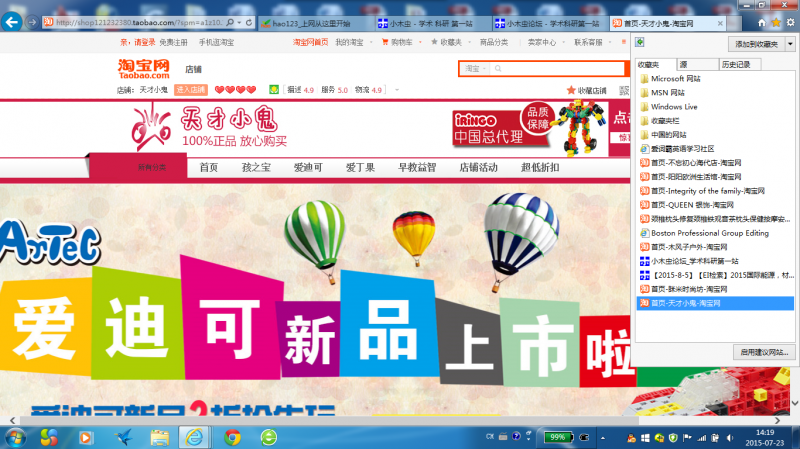Open Windows Explorer from the taskbar
The width and height of the screenshot is (800, 449).
[160, 437]
